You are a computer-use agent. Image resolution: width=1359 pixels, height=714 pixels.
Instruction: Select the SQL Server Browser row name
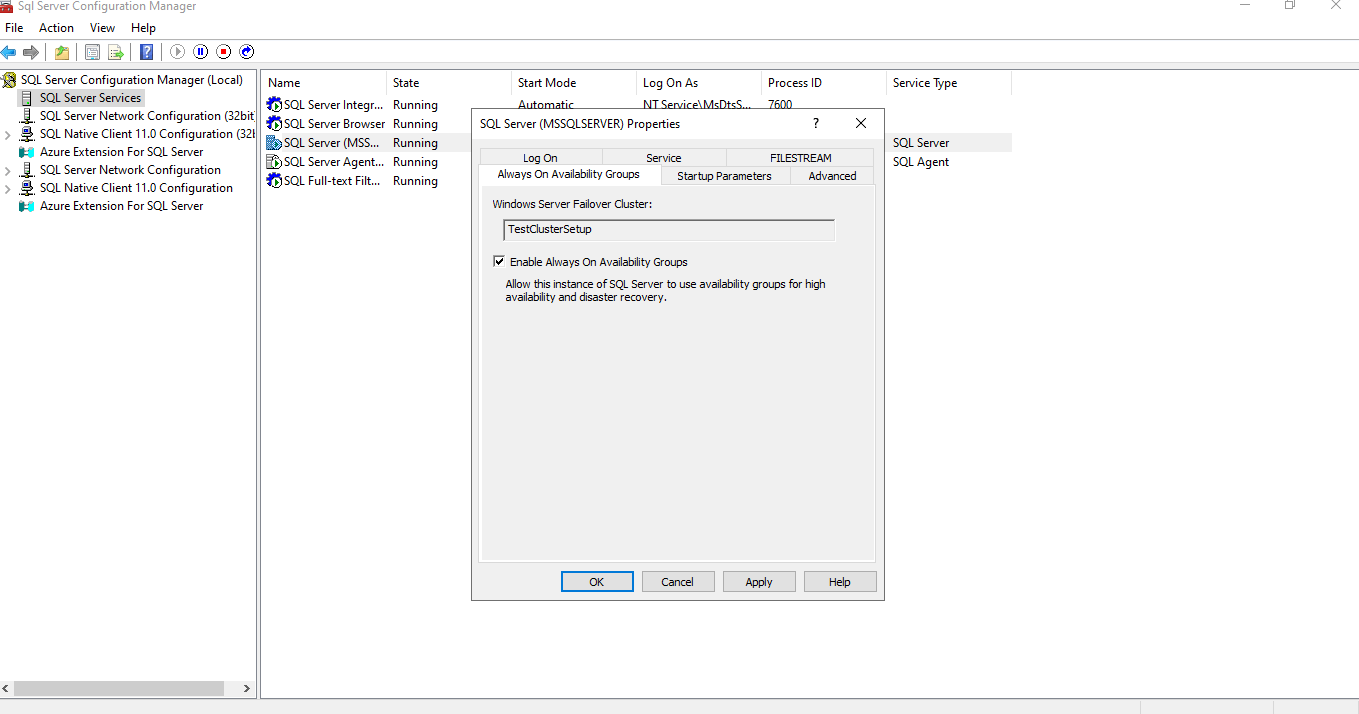(x=334, y=124)
